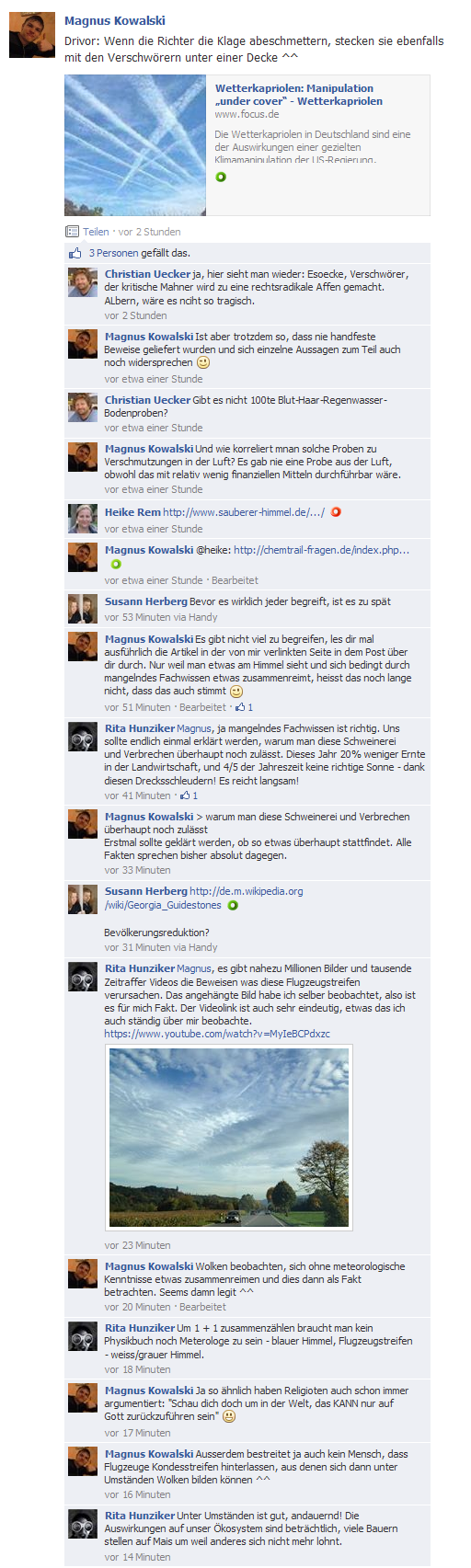Open Magnus Kowalski's profile picture at post top
Viewport: 471px width, 1568px height.
pos(32,36)
